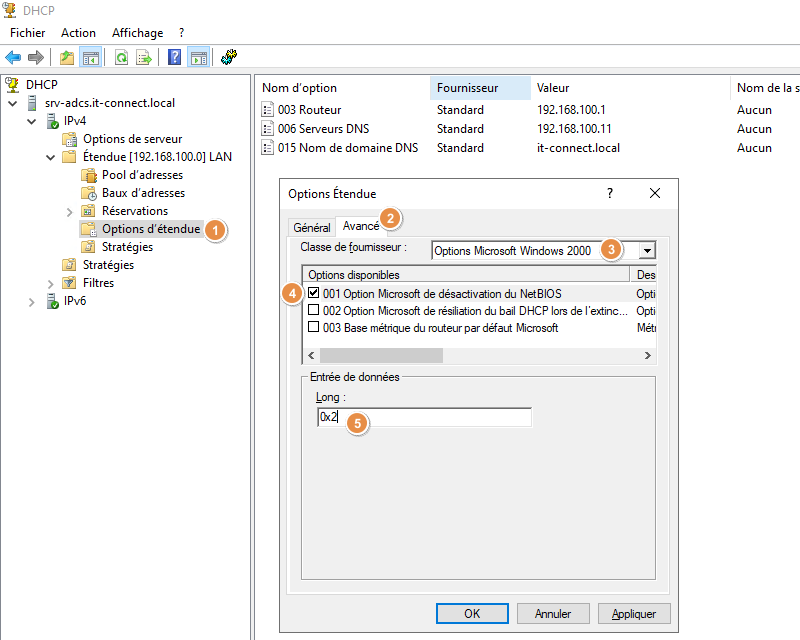Click the Baux d'adresses clock folder icon

point(89,193)
